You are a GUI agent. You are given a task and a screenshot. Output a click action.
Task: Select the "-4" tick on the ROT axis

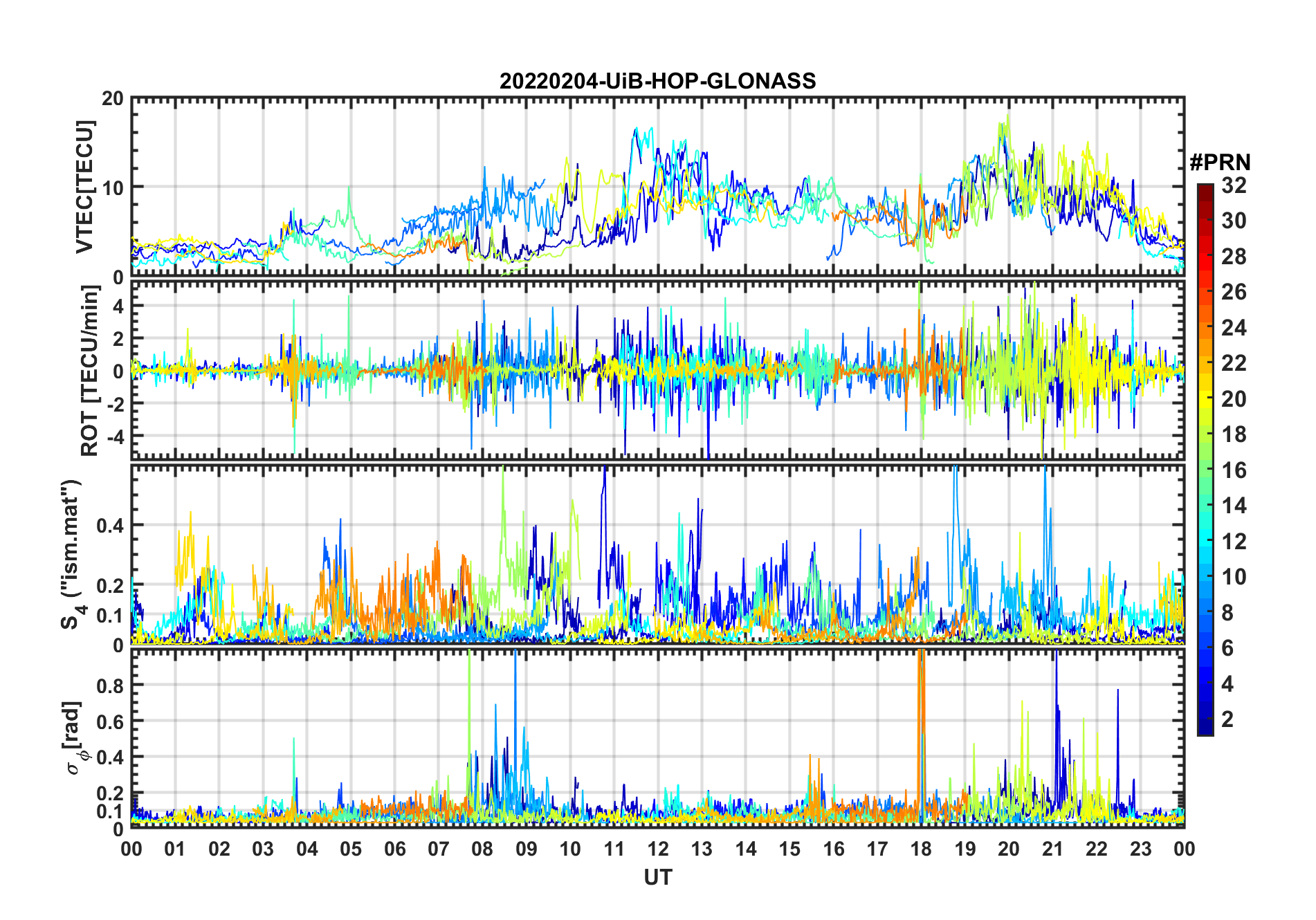tap(115, 436)
